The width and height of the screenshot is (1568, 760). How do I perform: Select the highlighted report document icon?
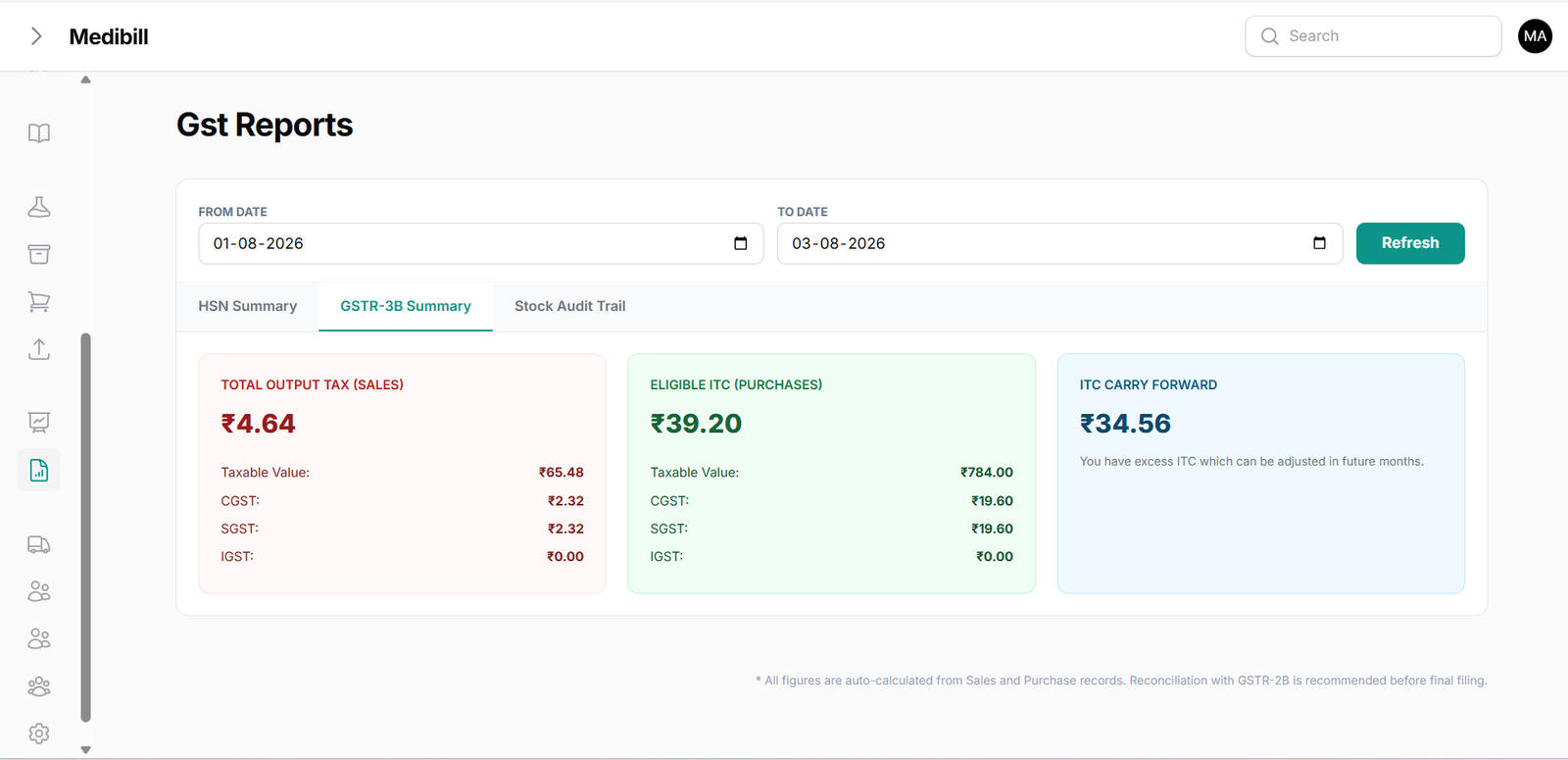(x=39, y=471)
